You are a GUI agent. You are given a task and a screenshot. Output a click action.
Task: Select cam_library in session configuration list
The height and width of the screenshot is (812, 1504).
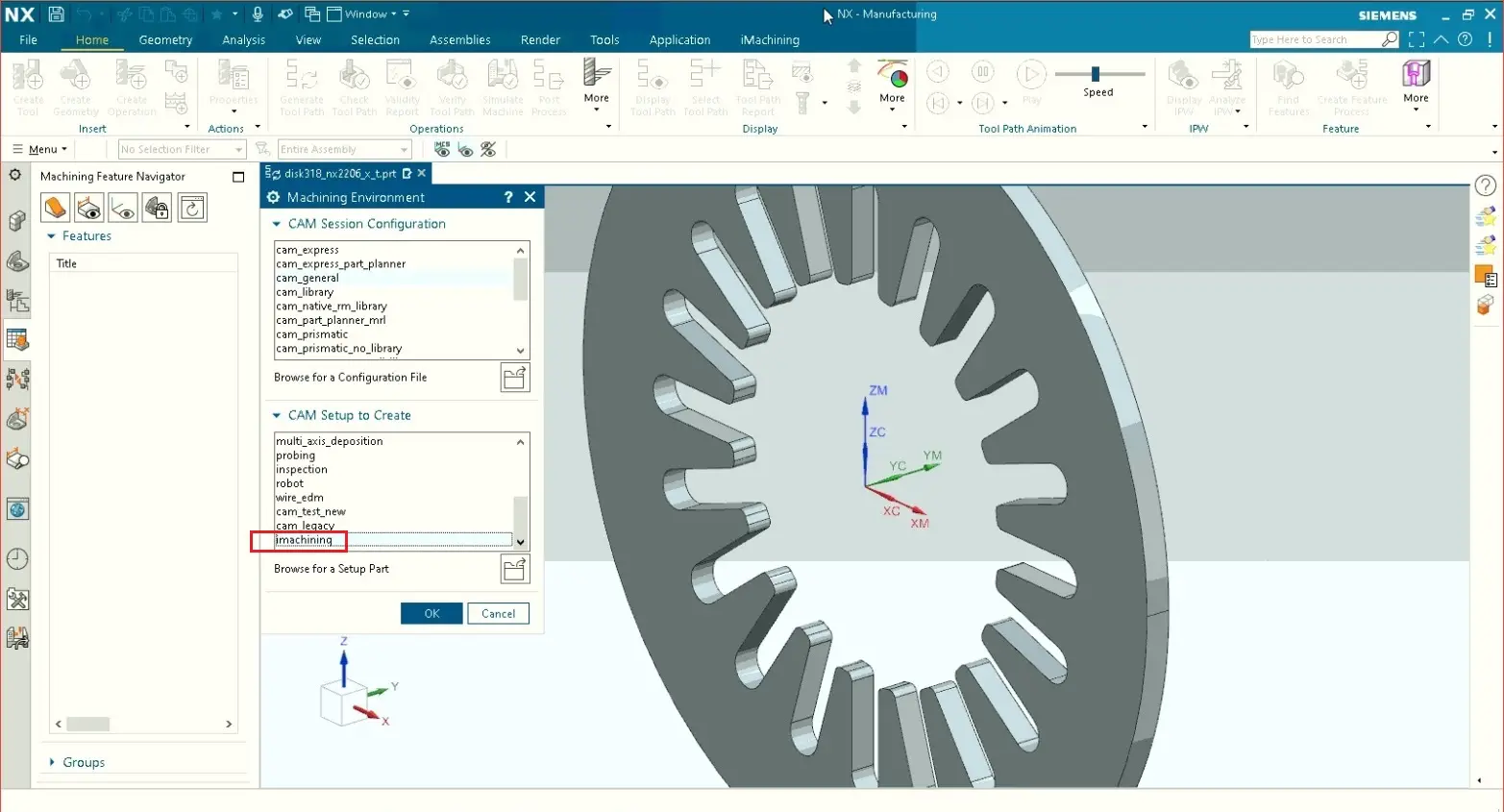(x=392, y=292)
